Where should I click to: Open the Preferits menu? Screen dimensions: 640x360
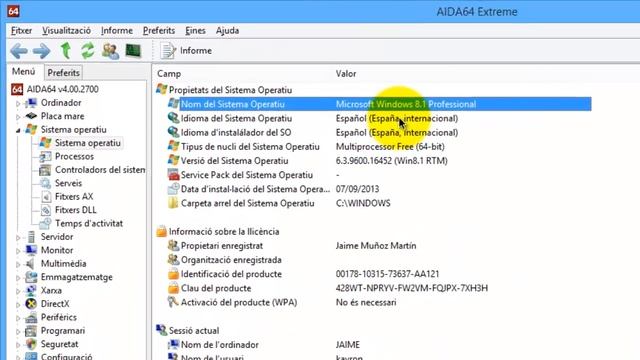(159, 31)
